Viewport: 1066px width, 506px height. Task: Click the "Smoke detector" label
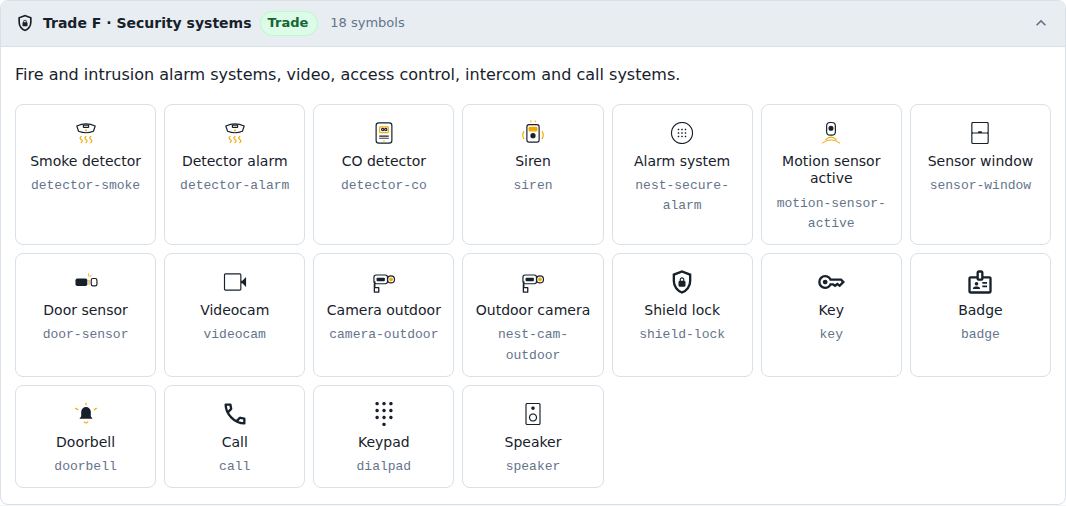(86, 161)
